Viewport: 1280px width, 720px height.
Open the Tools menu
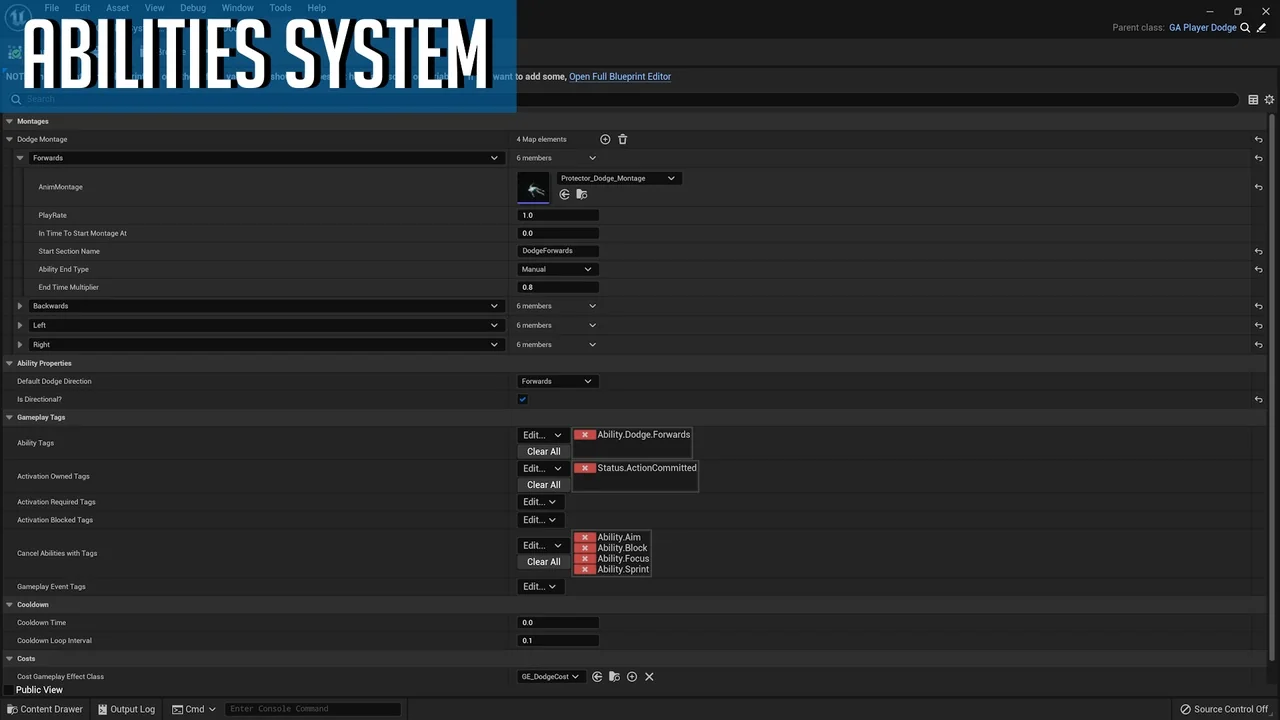(280, 8)
